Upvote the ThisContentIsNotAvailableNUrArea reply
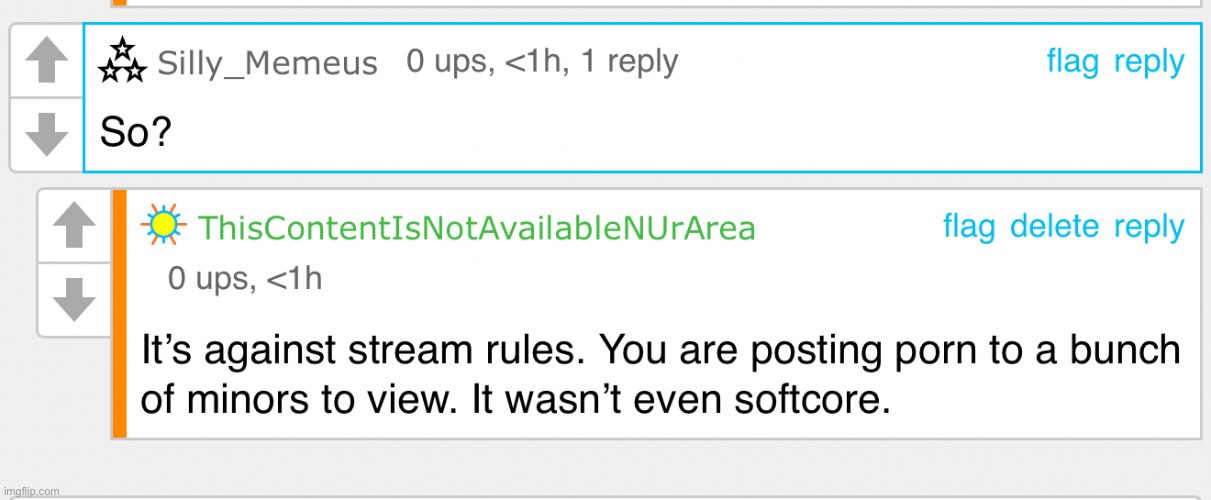 click(x=74, y=226)
